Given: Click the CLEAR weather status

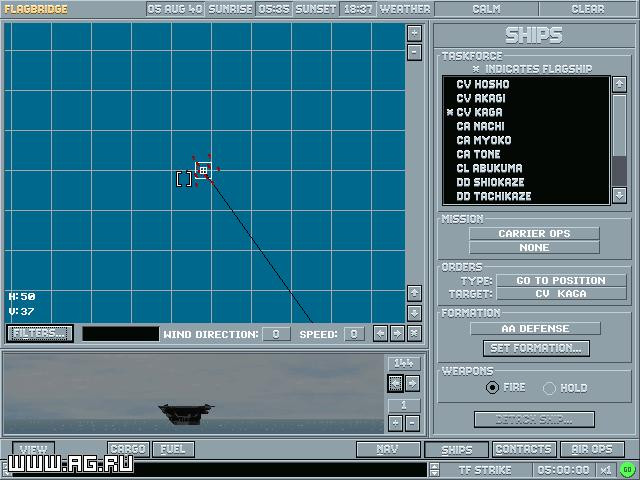Looking at the screenshot, I should click(588, 9).
